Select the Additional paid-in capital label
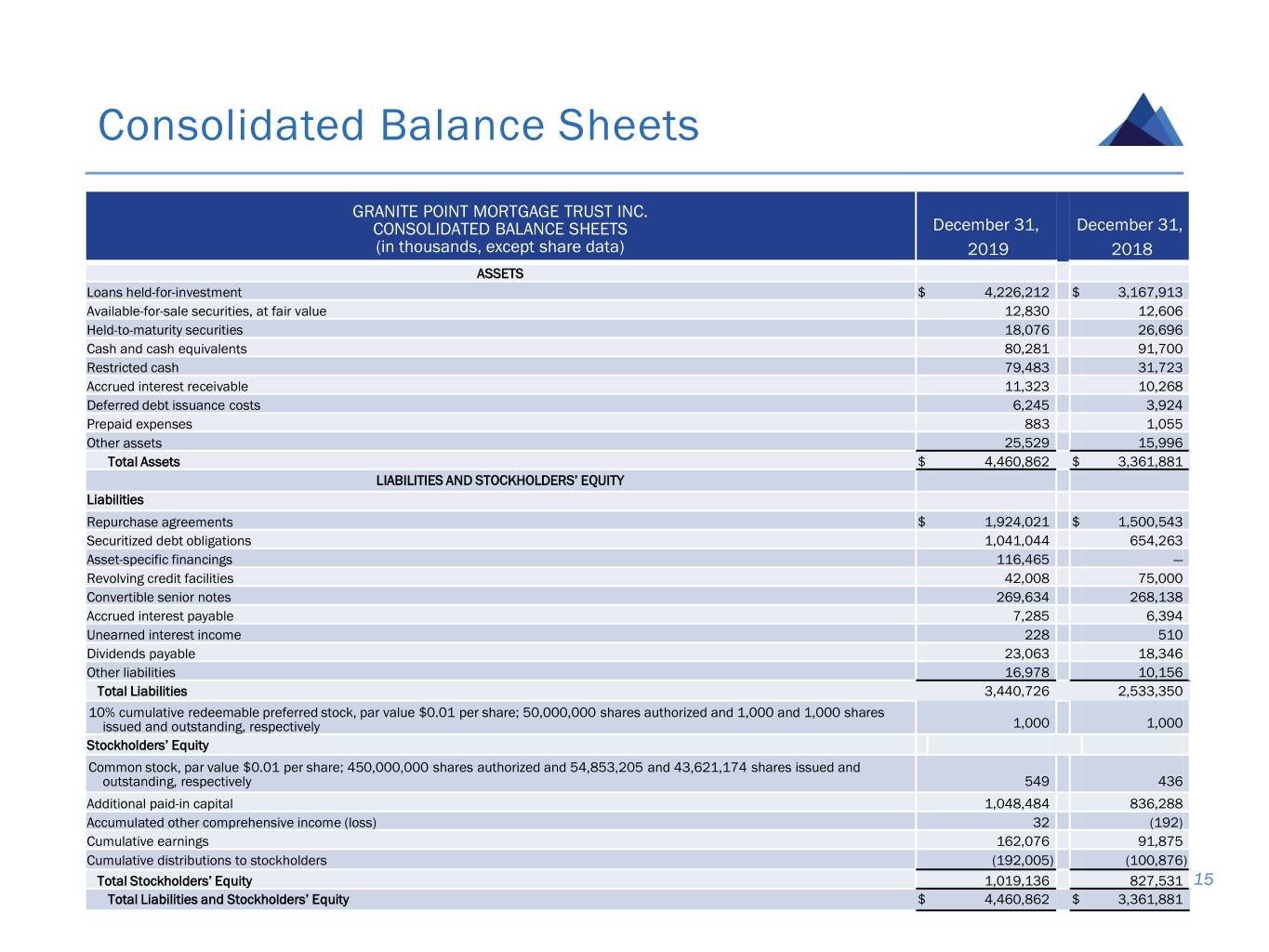This screenshot has height=952, width=1269. point(159,803)
